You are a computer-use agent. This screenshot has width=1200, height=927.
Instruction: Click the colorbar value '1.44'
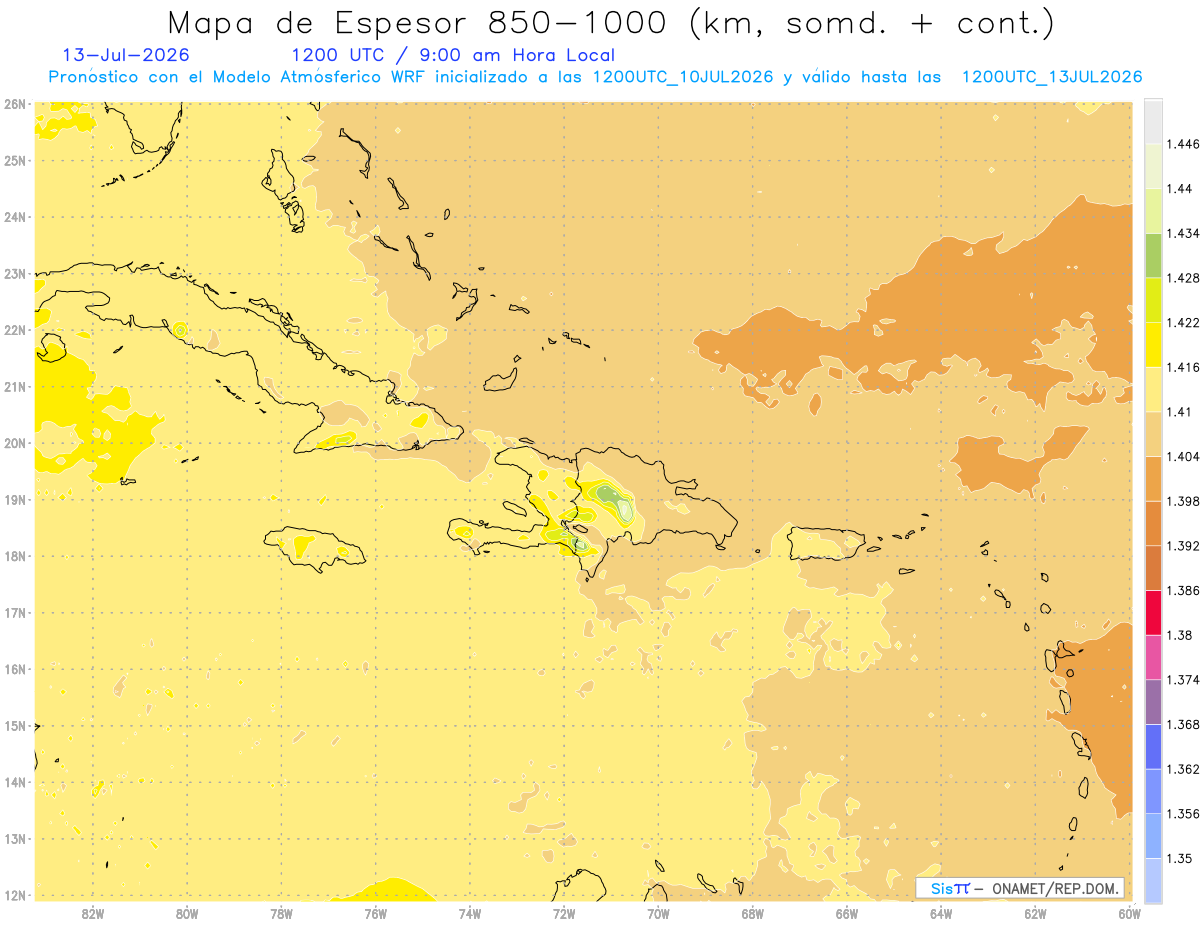1180,189
